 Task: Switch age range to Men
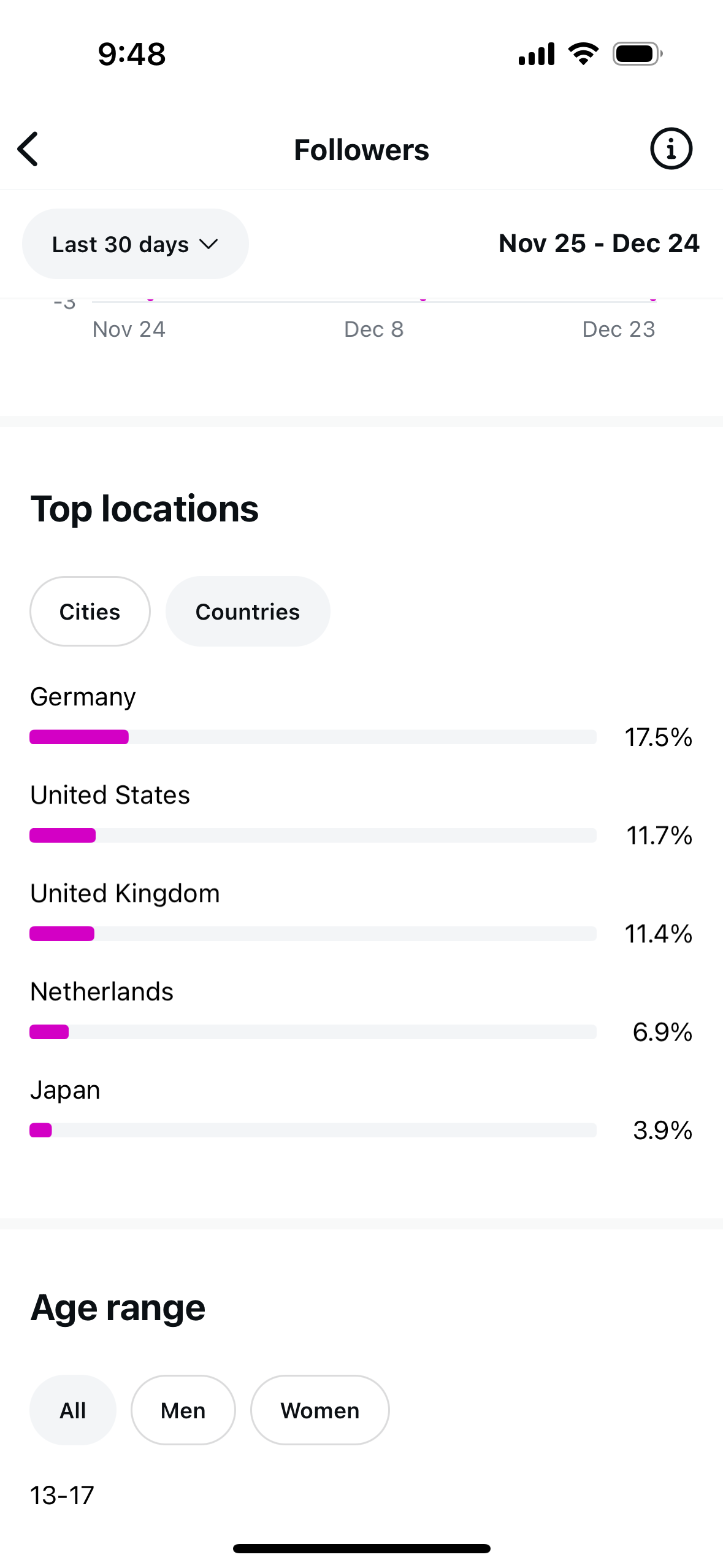point(183,1411)
